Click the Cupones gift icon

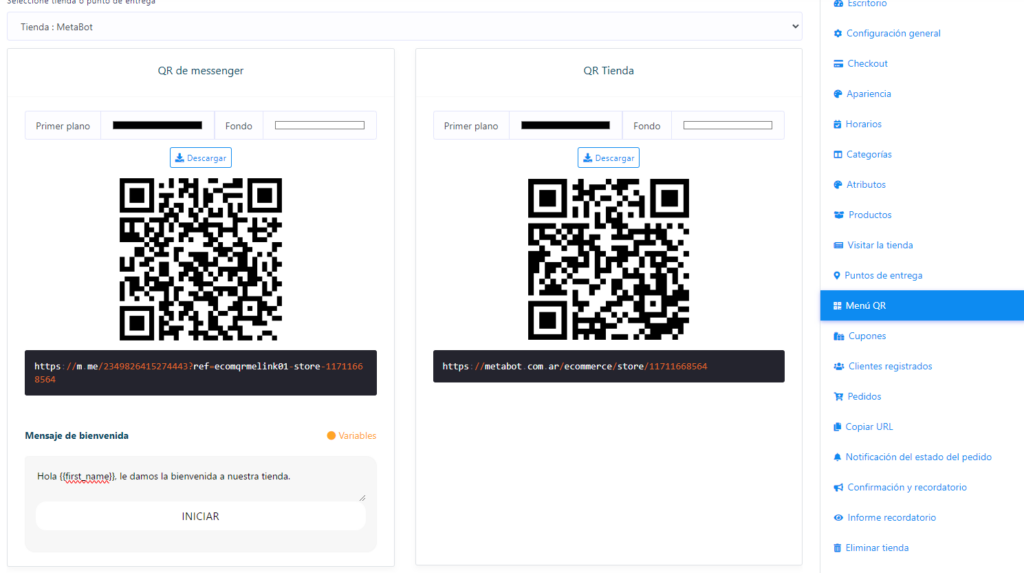839,336
